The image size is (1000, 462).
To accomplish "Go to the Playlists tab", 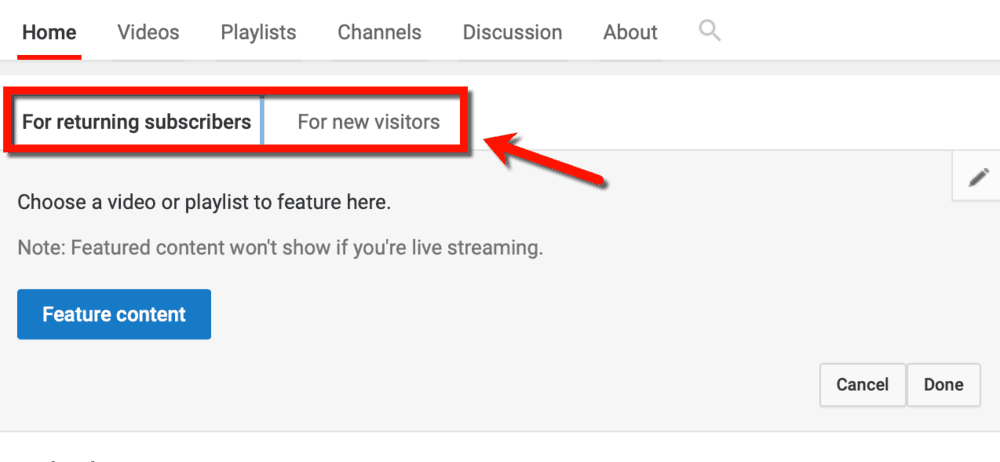I will (258, 32).
